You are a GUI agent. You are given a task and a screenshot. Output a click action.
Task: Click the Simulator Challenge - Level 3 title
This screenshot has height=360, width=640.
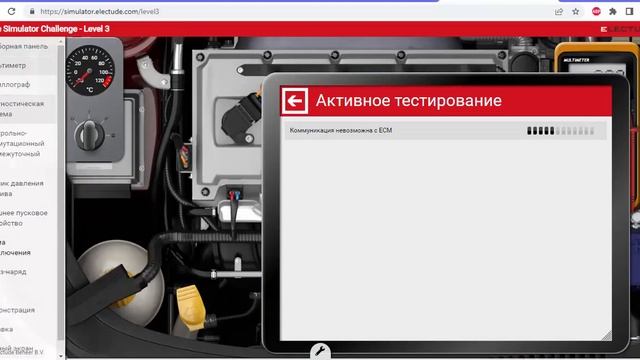tap(55, 29)
